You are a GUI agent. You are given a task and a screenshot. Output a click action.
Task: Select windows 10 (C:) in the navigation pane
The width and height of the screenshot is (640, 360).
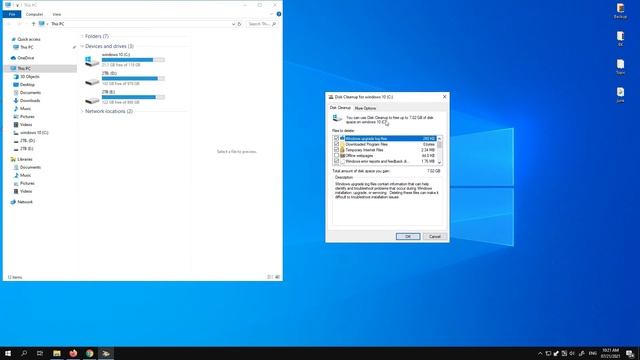[x=34, y=133]
